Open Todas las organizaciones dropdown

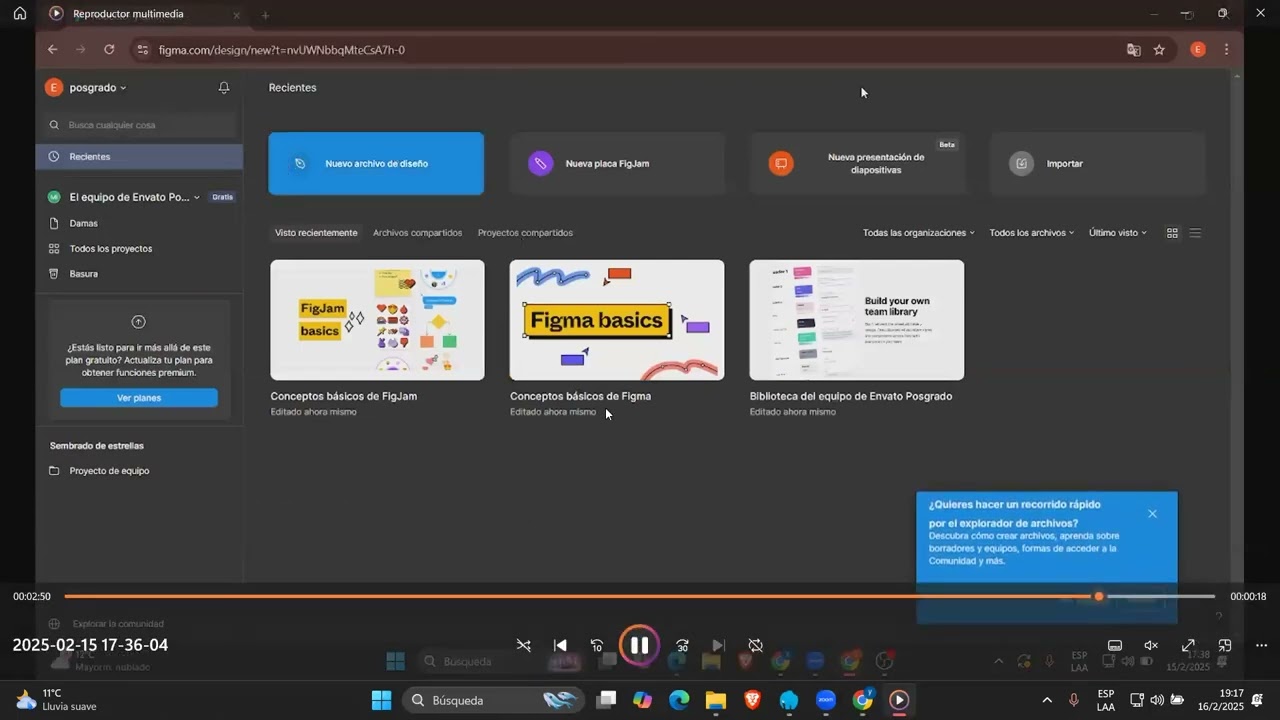point(918,232)
